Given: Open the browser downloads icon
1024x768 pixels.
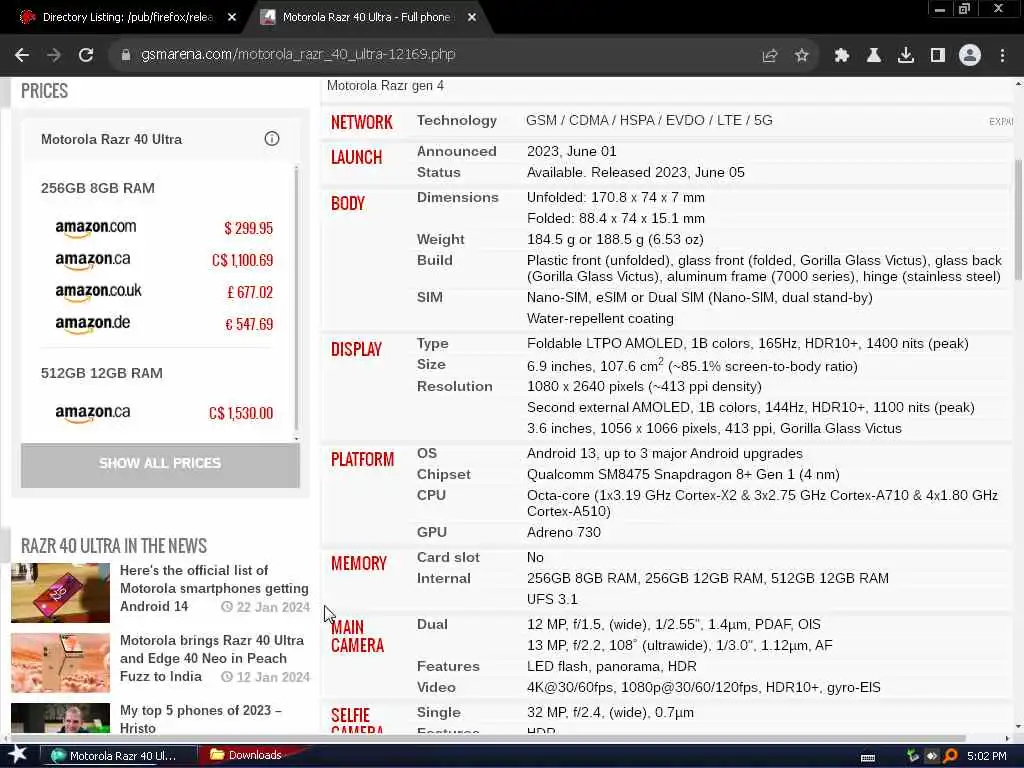Looking at the screenshot, I should [x=905, y=56].
